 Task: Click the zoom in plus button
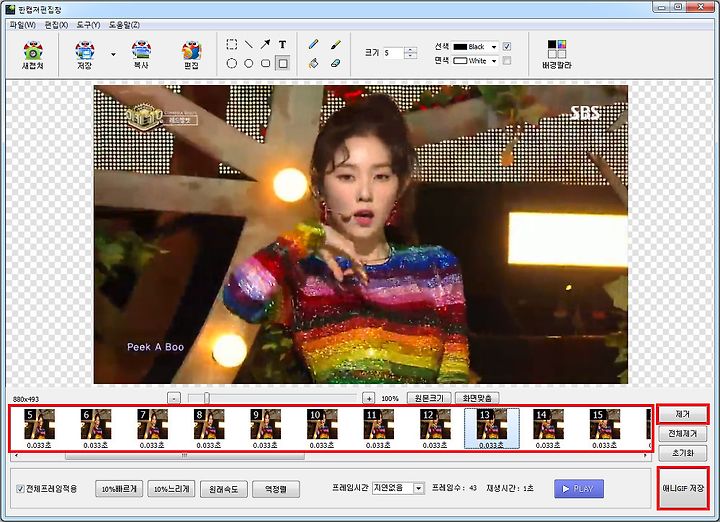(368, 398)
